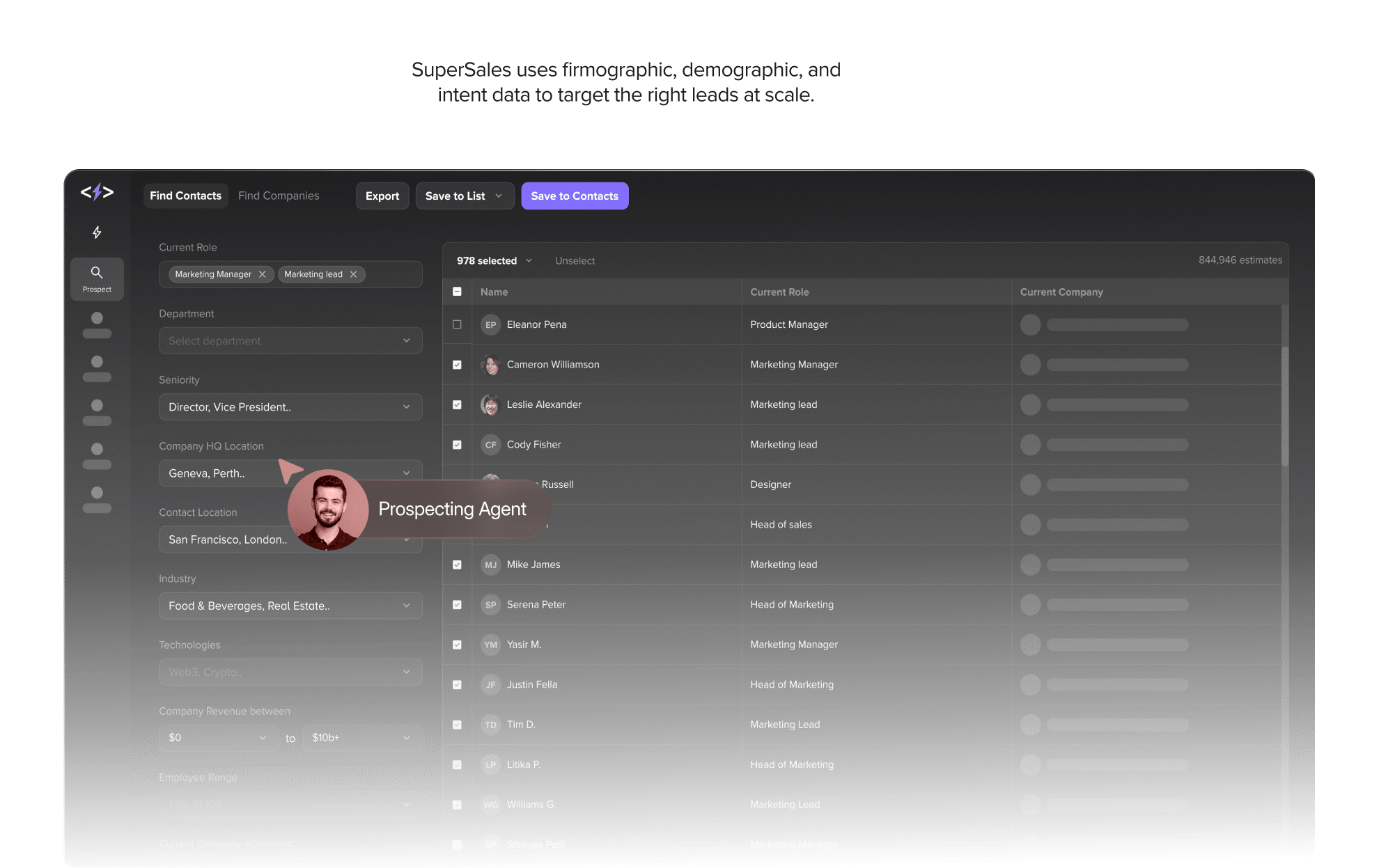This screenshot has width=1379, height=868.
Task: Select the Find Contacts tab
Action: click(185, 196)
